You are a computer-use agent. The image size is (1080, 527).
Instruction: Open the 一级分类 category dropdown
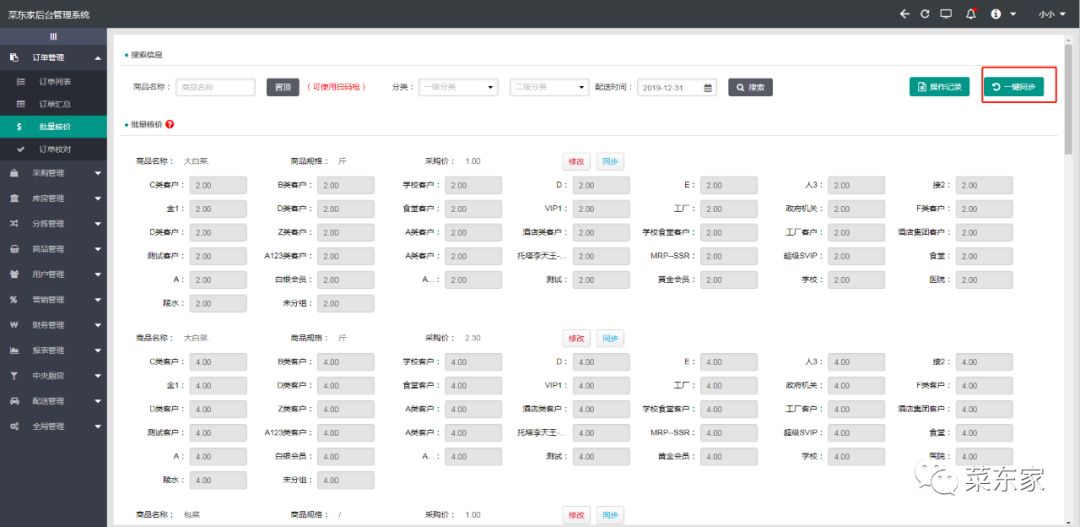click(x=458, y=87)
